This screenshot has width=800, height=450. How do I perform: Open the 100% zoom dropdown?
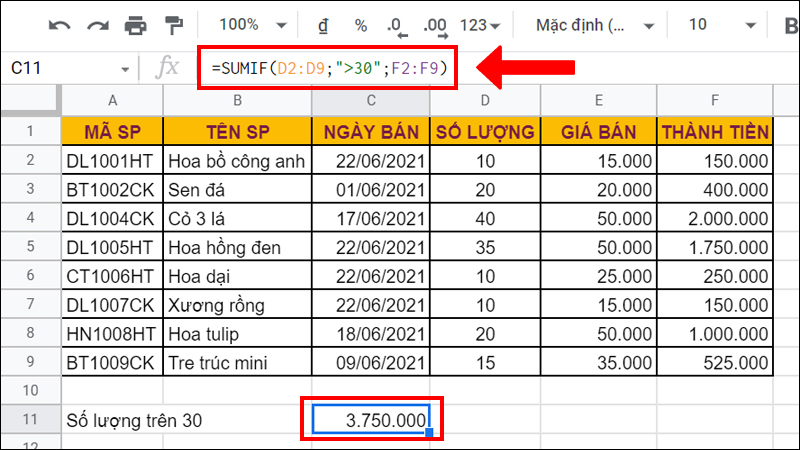coord(253,24)
